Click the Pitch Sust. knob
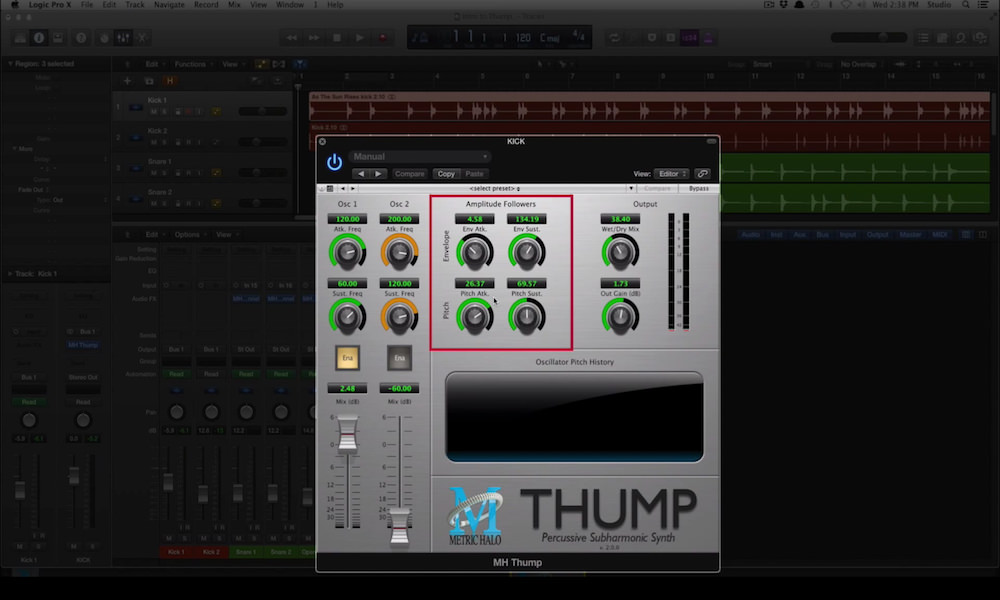Screen dimensions: 1000x600 (527, 317)
